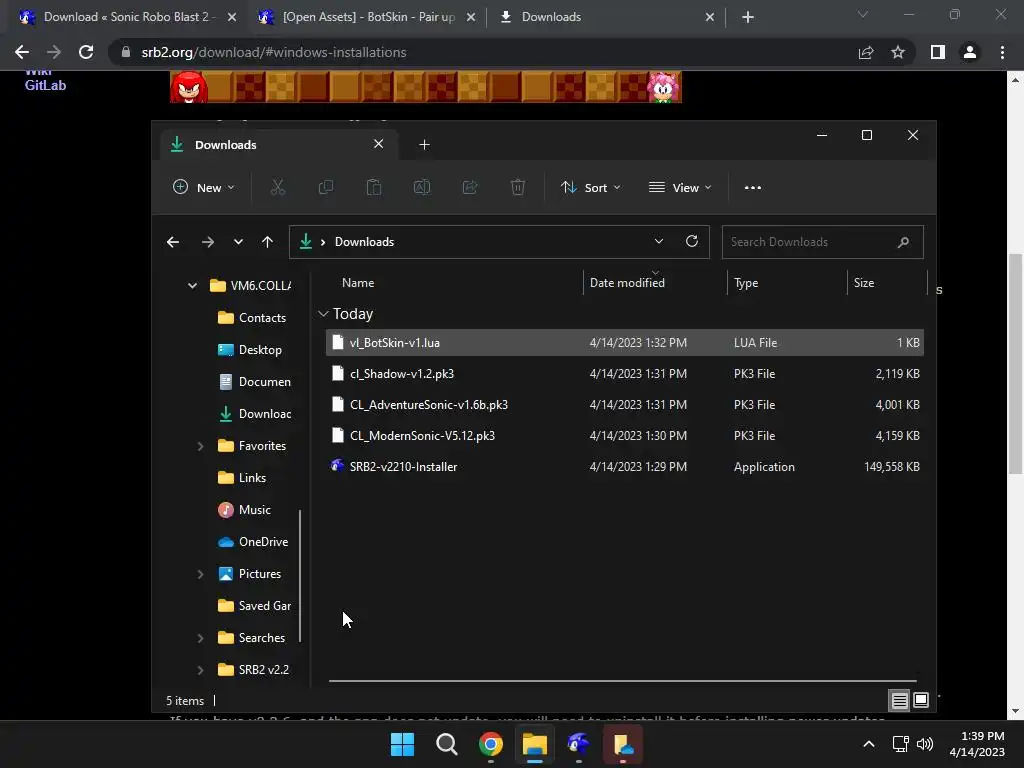Image resolution: width=1024 pixels, height=768 pixels.
Task: Open Windows Start menu
Action: click(402, 744)
